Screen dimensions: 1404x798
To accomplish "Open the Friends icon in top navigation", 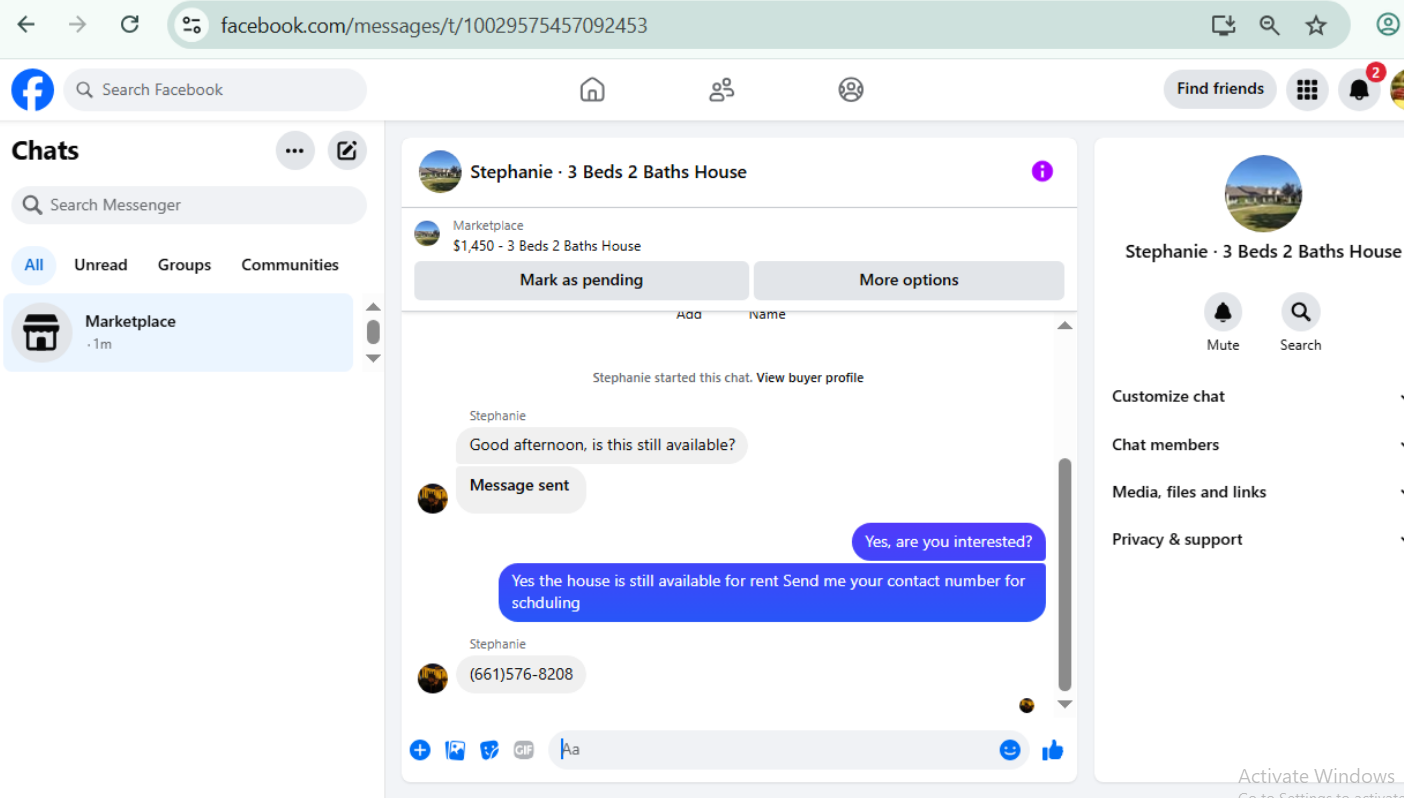I will tap(722, 90).
